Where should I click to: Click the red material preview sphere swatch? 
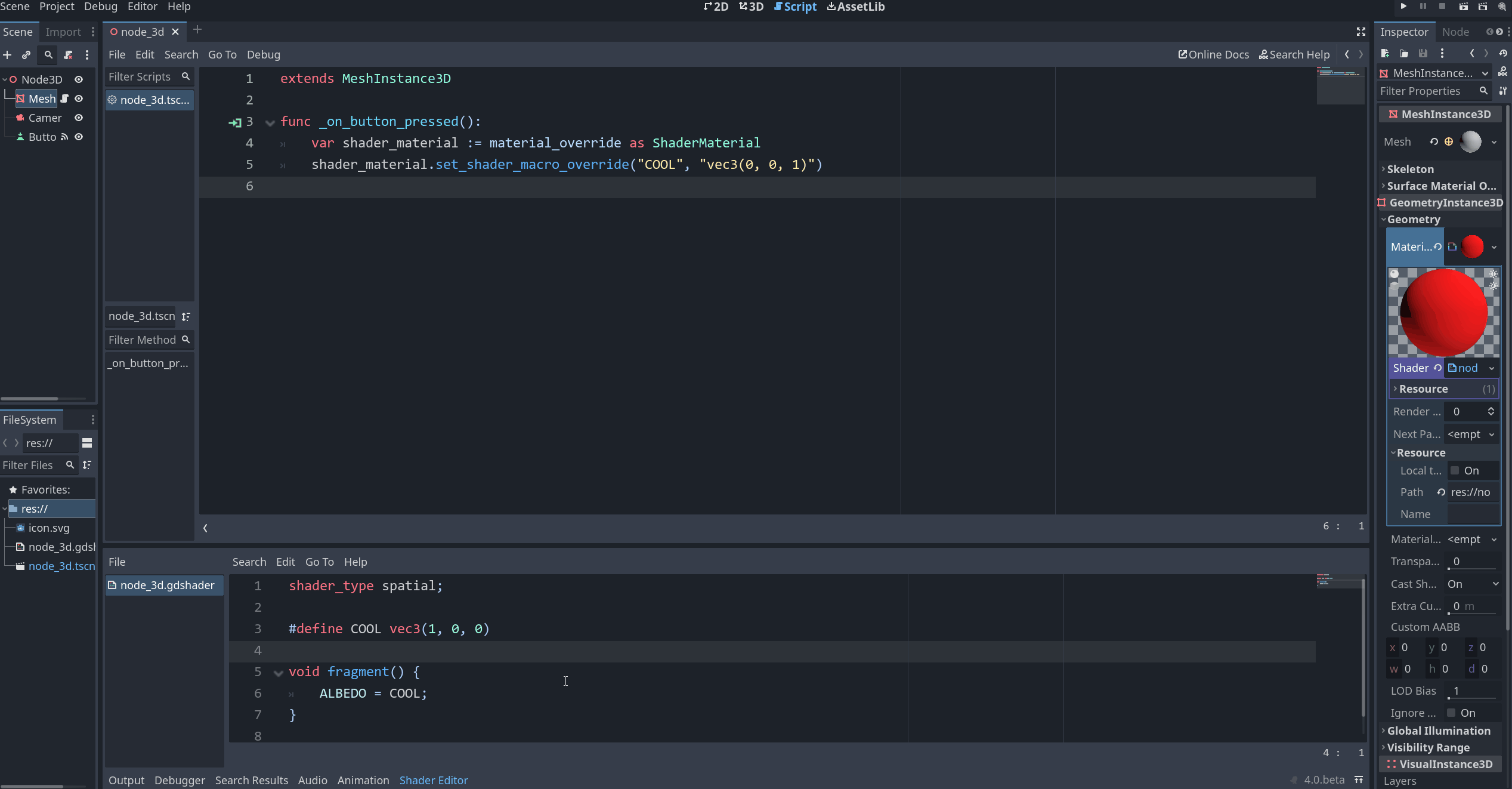pyautogui.click(x=1473, y=247)
